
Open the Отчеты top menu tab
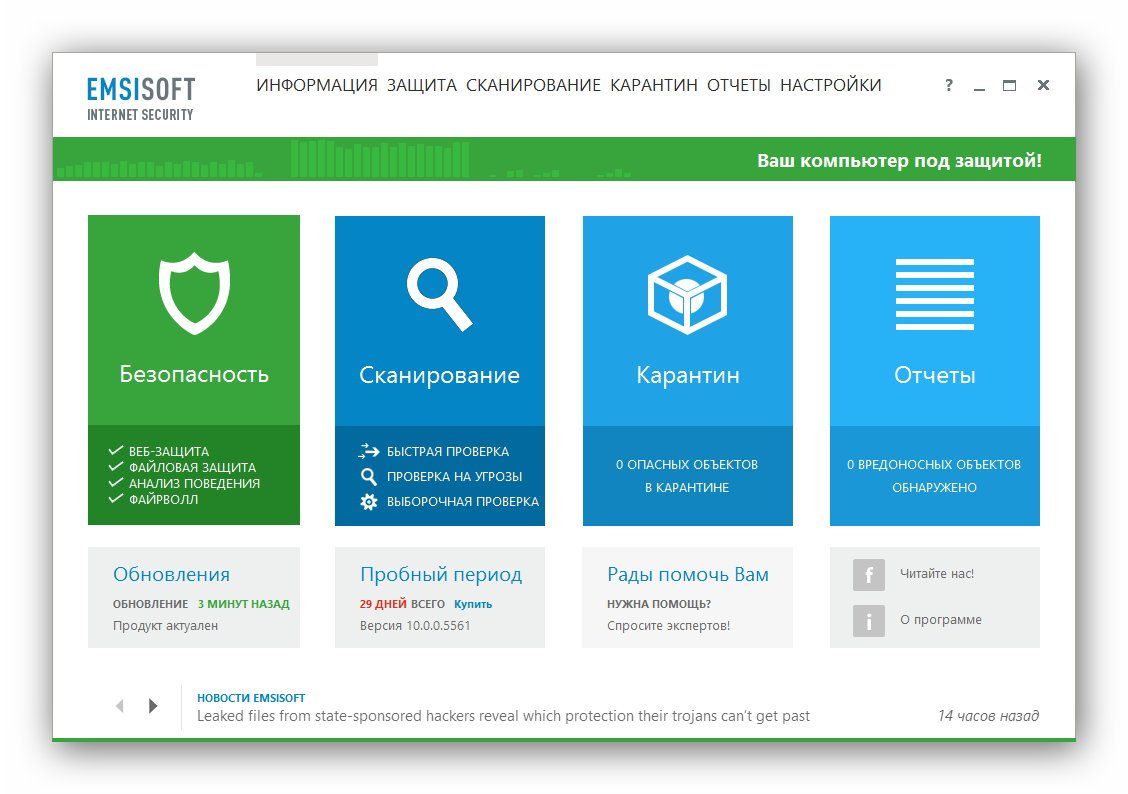click(739, 85)
